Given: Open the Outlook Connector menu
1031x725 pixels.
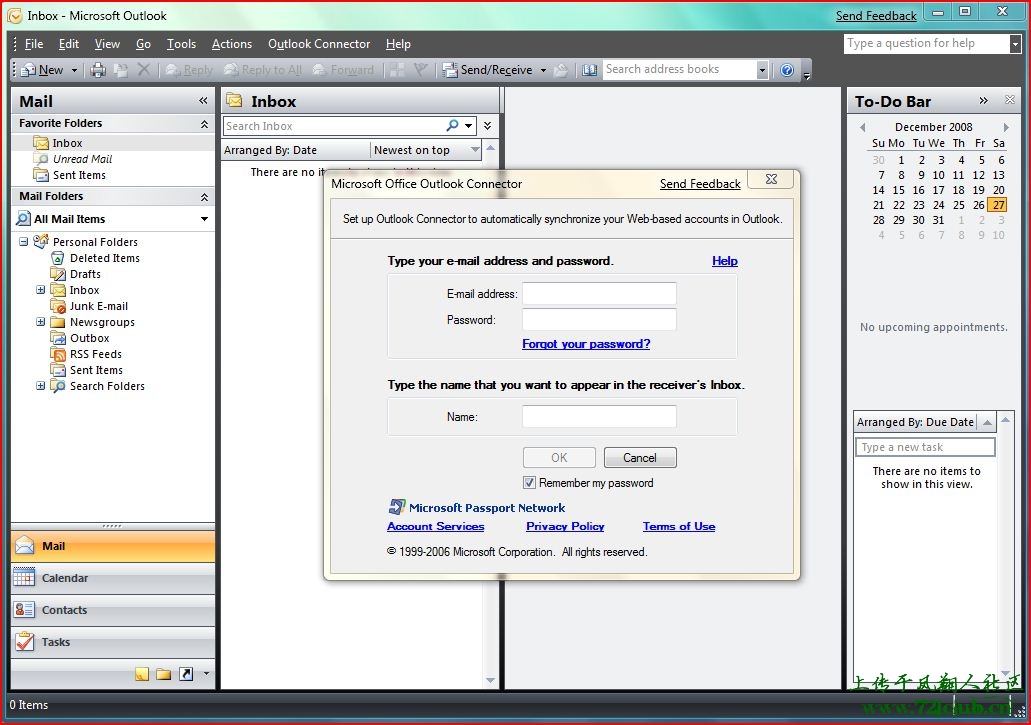Looking at the screenshot, I should point(319,44).
